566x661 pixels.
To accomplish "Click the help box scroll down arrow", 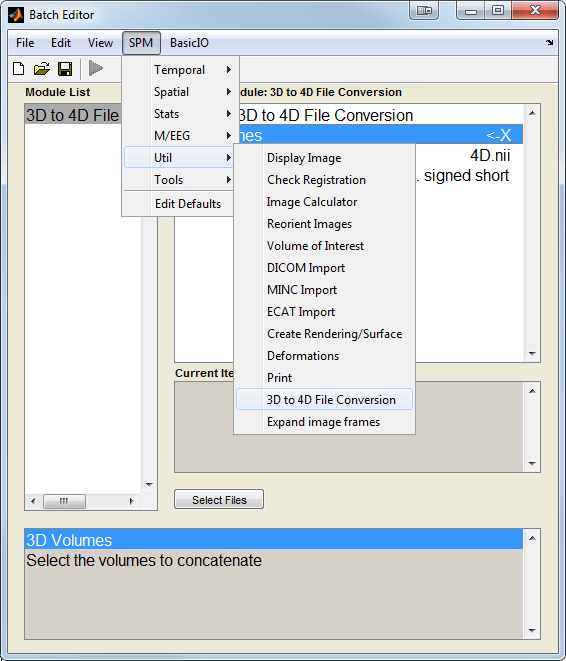I will (532, 631).
